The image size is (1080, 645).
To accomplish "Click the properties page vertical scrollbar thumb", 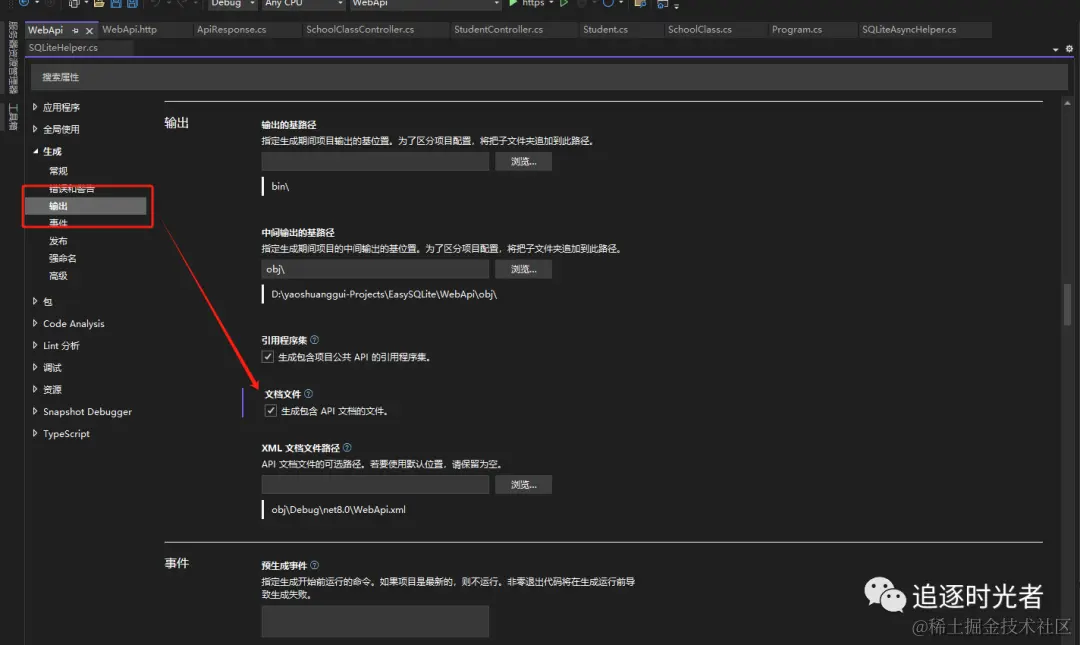I will click(1068, 303).
